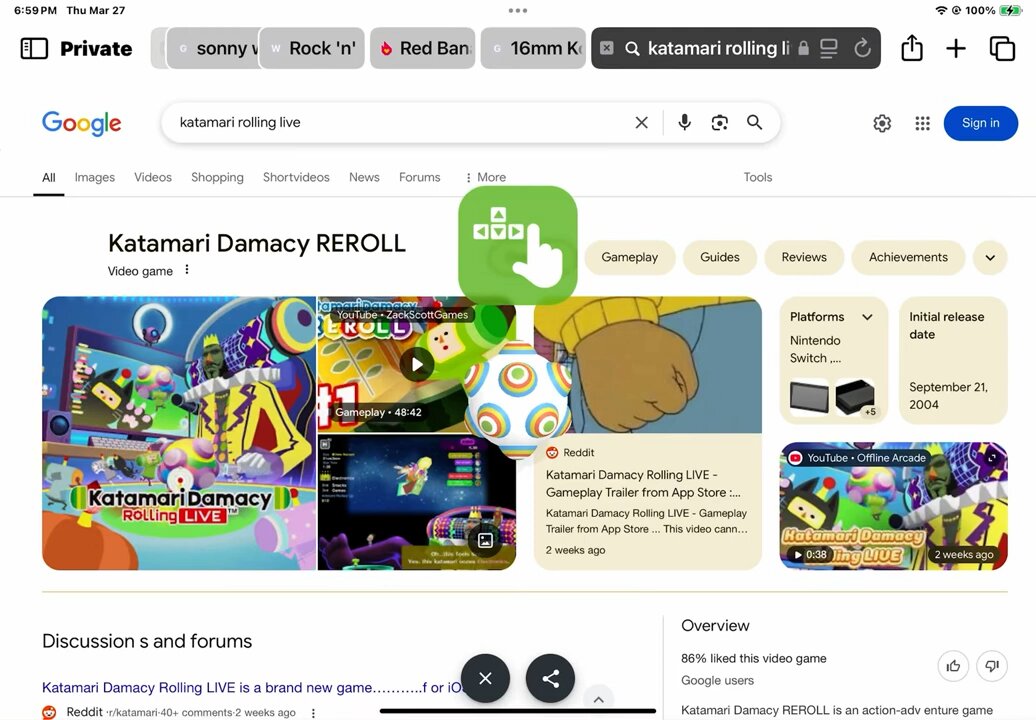
Task: Open the Google apps grid
Action: 922,124
